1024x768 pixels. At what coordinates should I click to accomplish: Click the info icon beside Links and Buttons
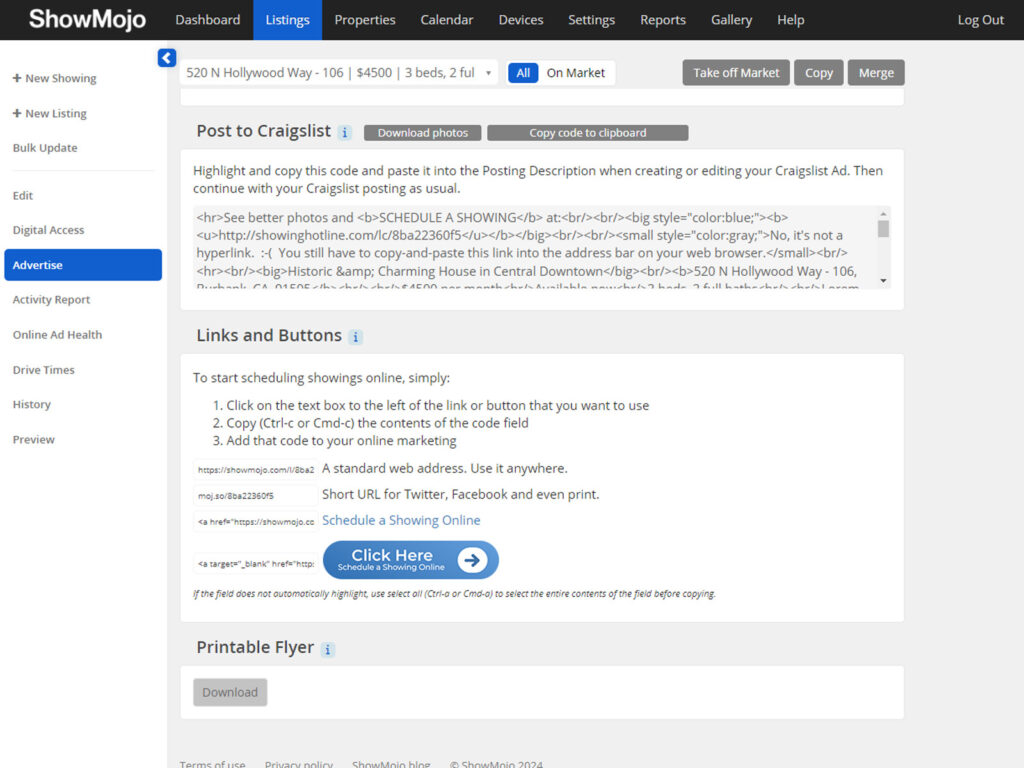(x=356, y=337)
